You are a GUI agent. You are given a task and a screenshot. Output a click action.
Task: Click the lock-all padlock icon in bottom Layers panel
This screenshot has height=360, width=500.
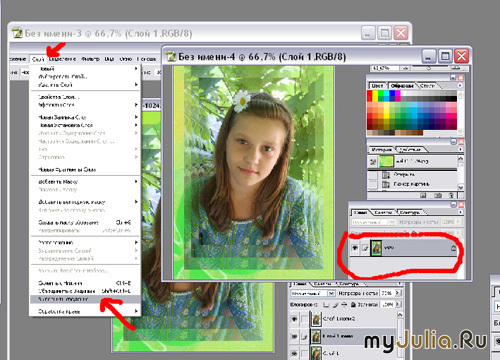point(353,305)
